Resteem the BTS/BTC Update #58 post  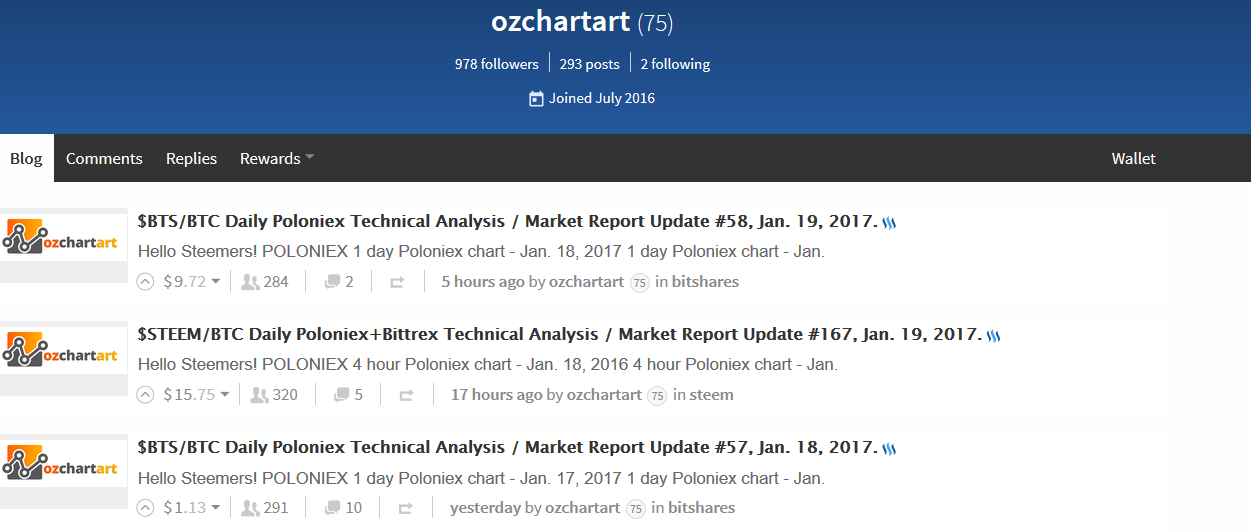coord(397,283)
